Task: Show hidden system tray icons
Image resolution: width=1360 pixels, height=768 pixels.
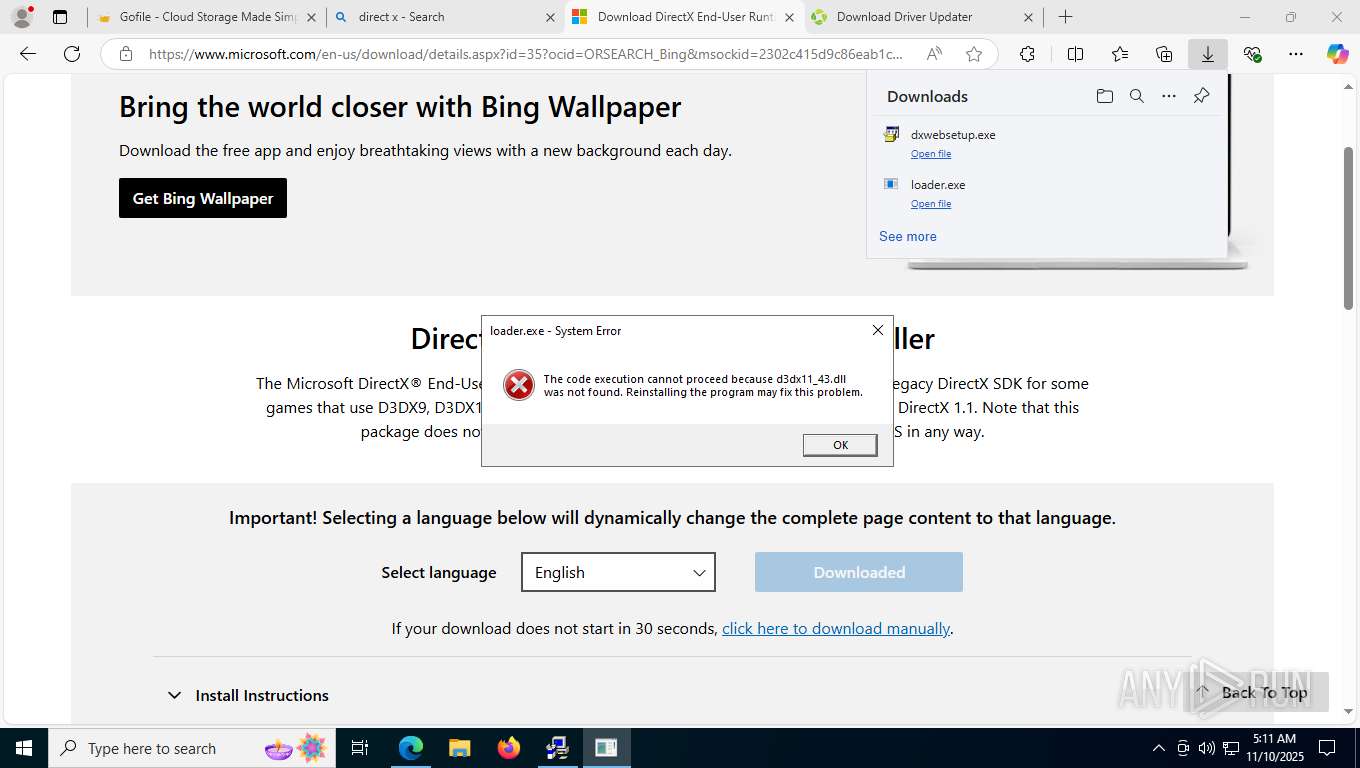Action: (1158, 748)
